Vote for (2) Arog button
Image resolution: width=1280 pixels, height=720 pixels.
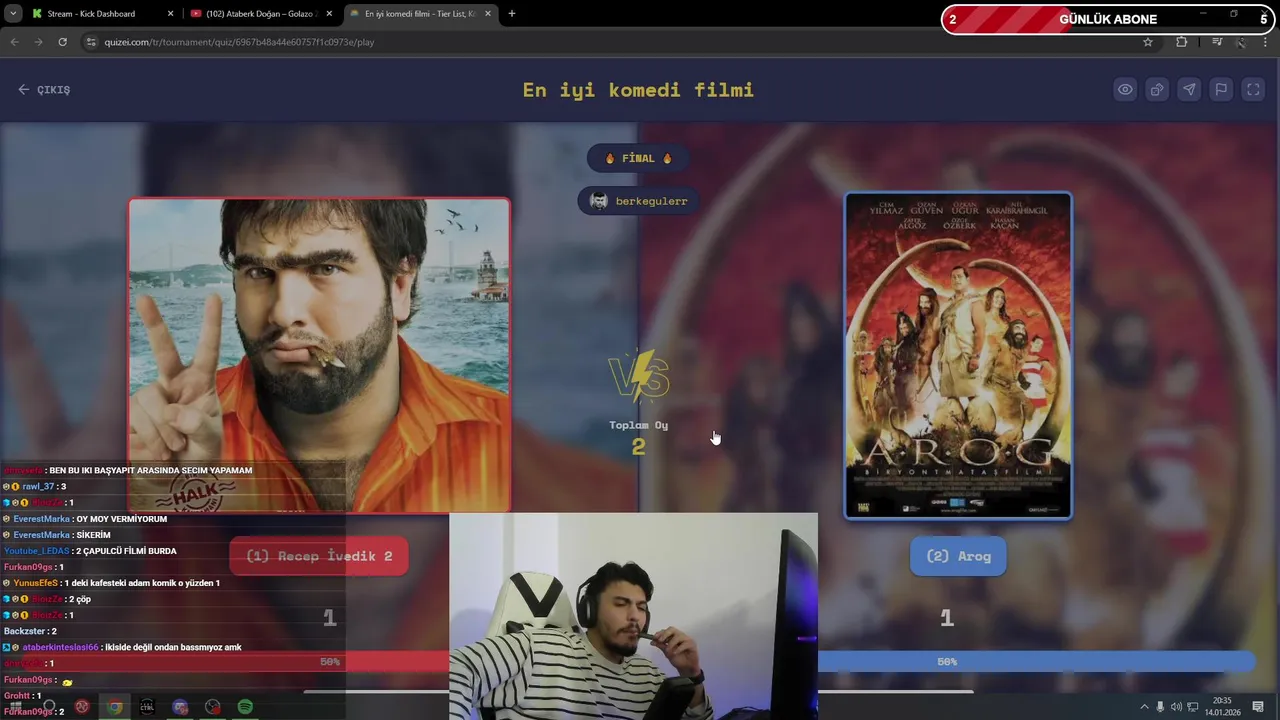[958, 556]
